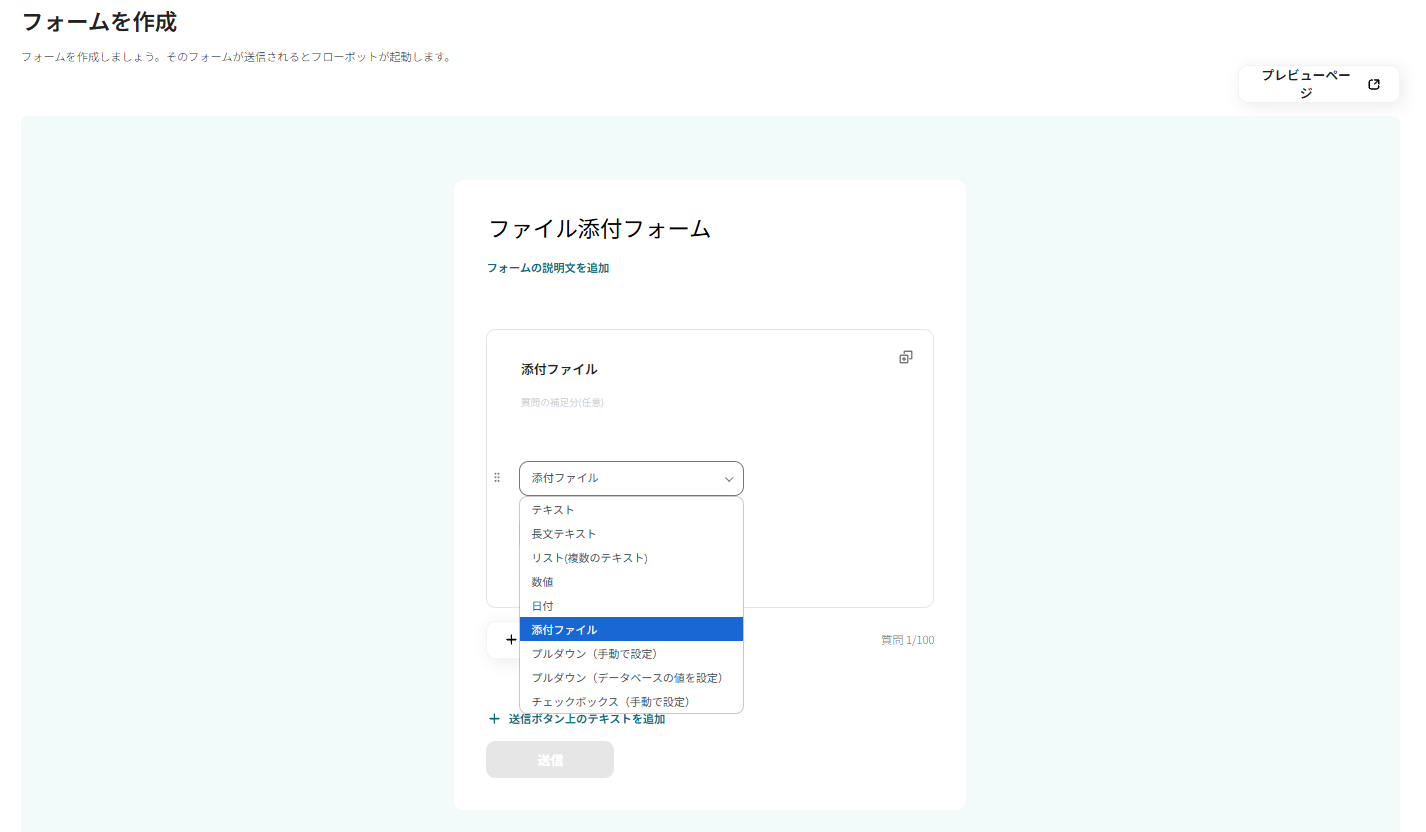Viewport: 1426px width, 832px height.
Task: Click the ファイル添付フォーム form title
Action: (598, 229)
